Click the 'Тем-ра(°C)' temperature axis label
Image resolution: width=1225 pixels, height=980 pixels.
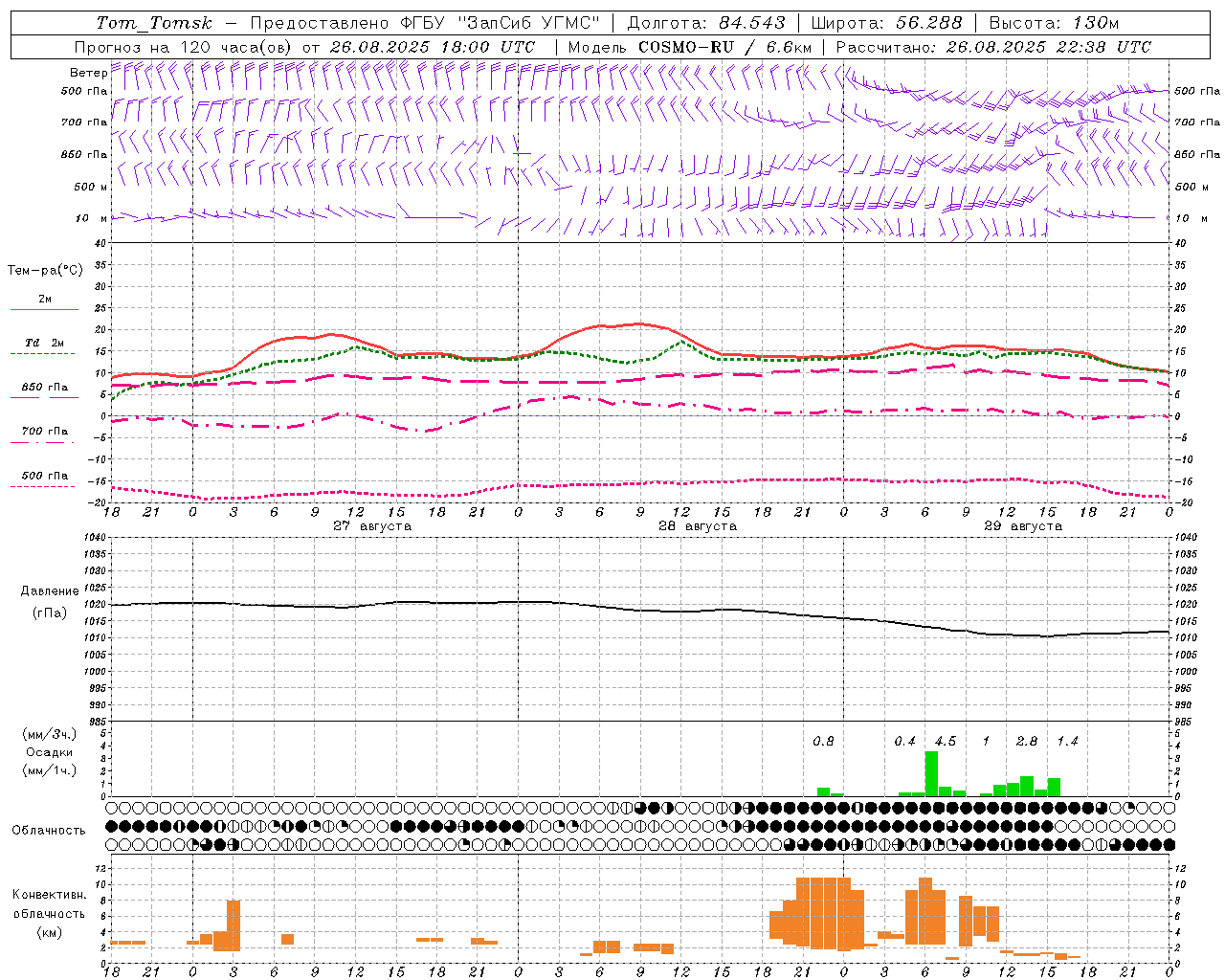point(45,270)
